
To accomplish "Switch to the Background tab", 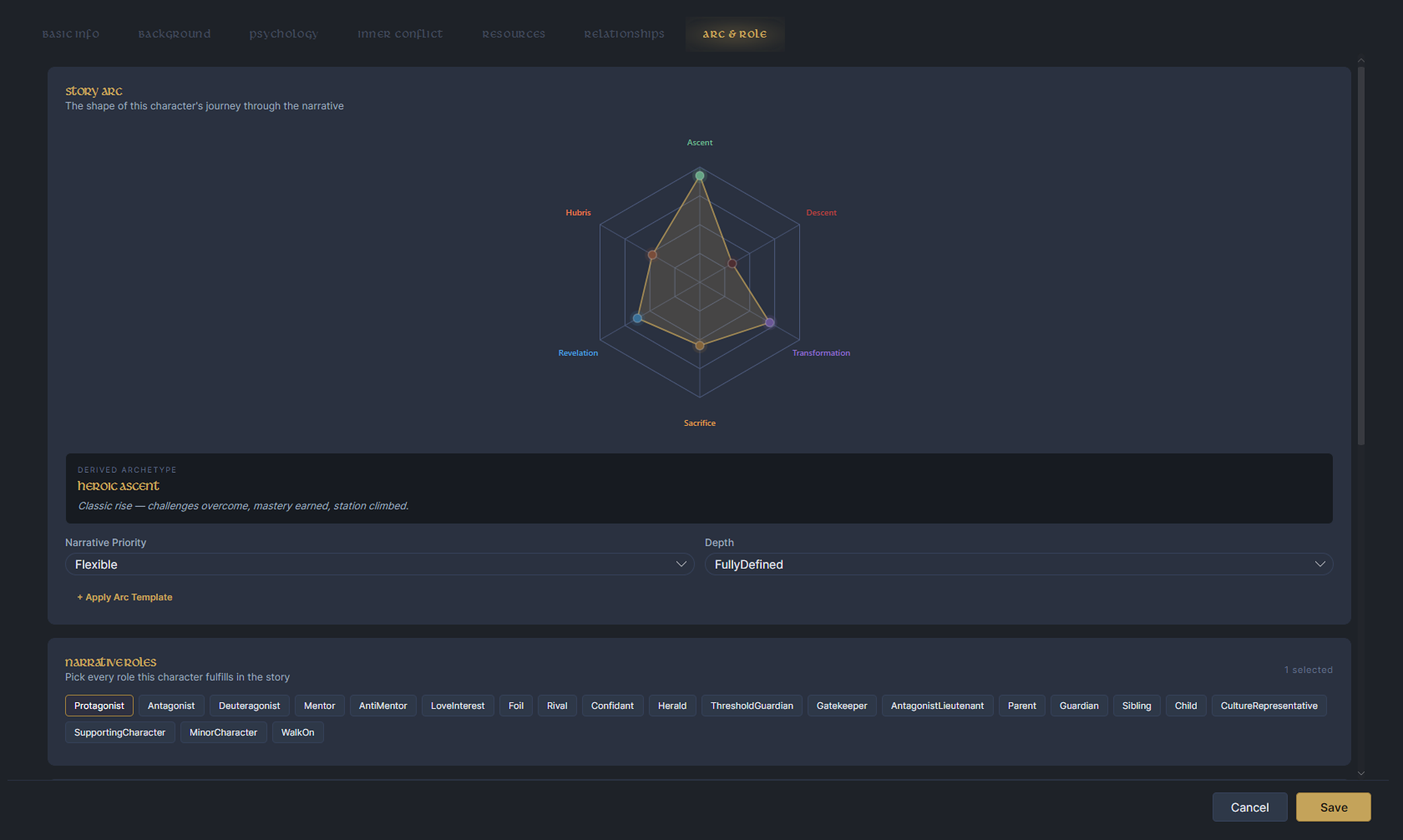I will coord(174,34).
